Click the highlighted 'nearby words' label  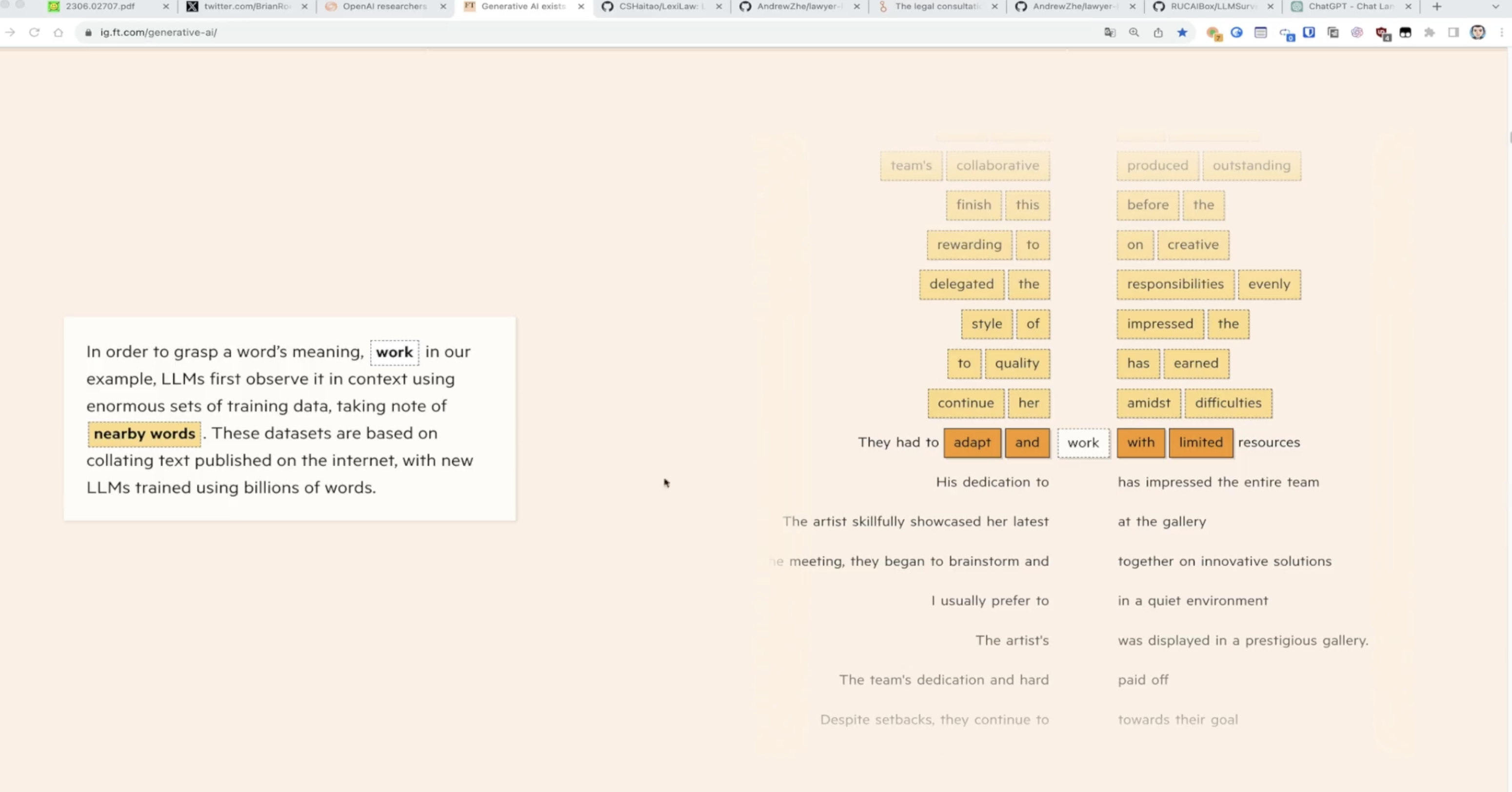144,434
